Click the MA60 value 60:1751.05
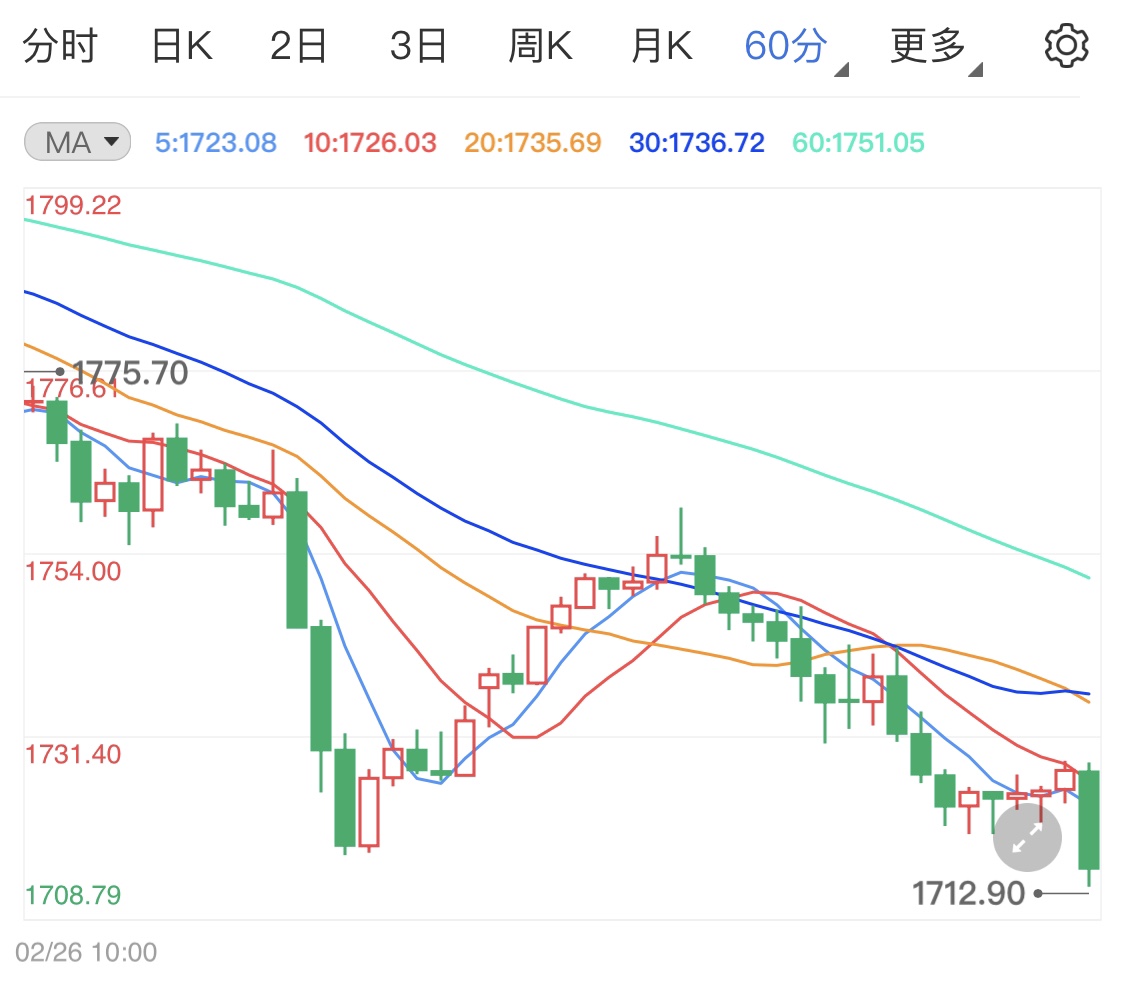1125x982 pixels. [x=858, y=143]
